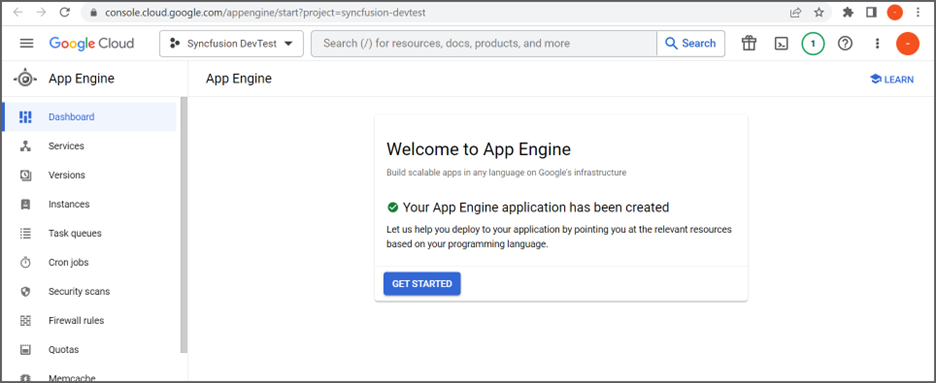This screenshot has height=383, width=936.
Task: Click the GET STARTED button
Action: (x=422, y=284)
